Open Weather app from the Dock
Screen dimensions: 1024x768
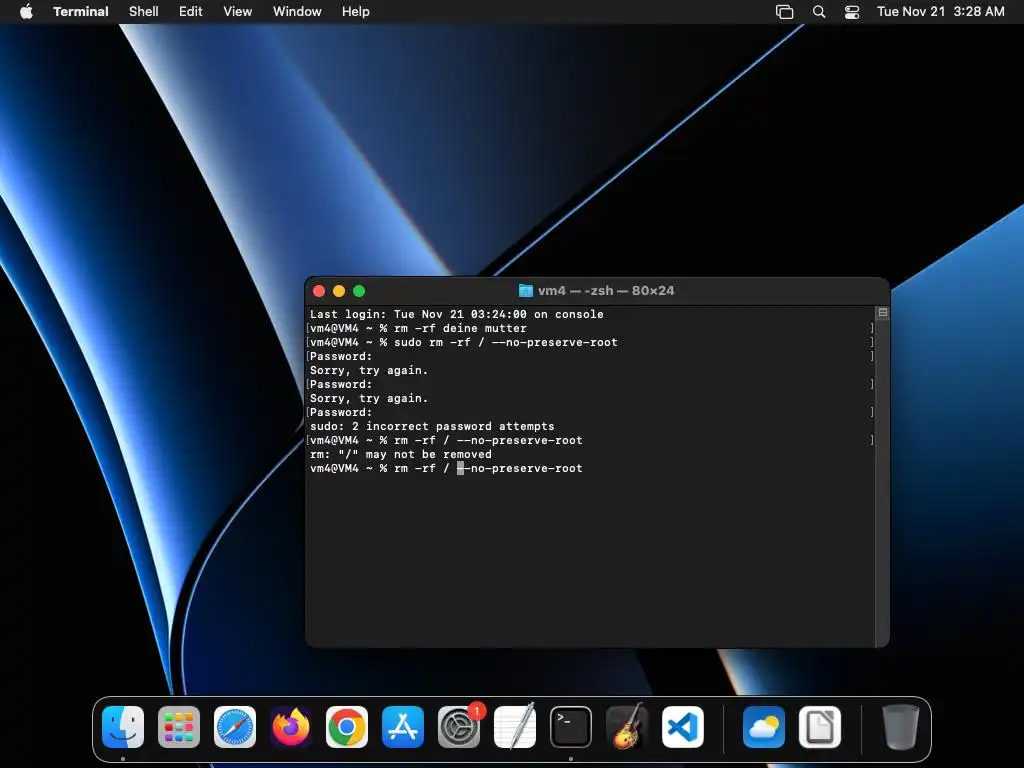[763, 727]
